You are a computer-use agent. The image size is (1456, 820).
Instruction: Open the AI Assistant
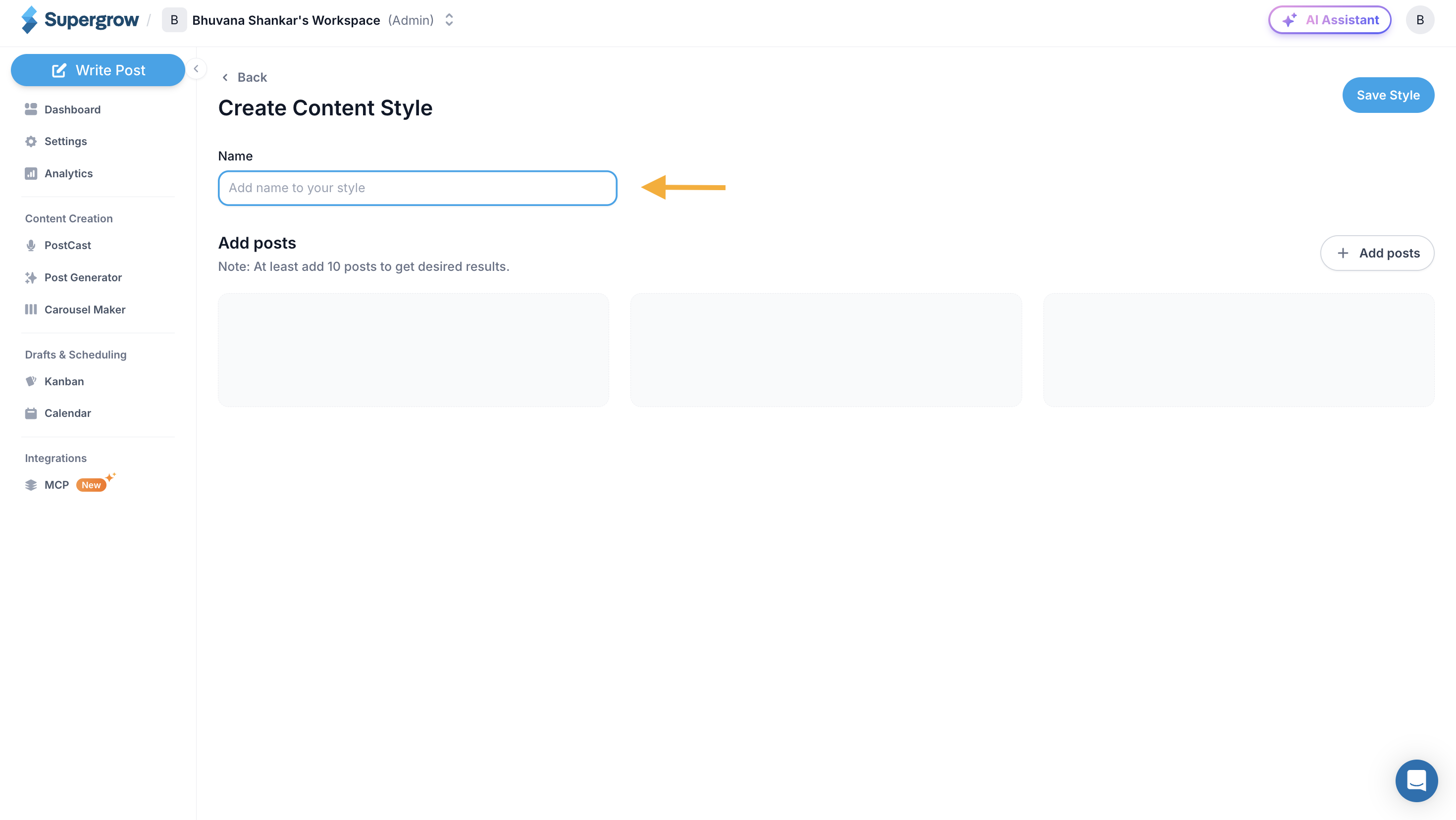(x=1329, y=20)
